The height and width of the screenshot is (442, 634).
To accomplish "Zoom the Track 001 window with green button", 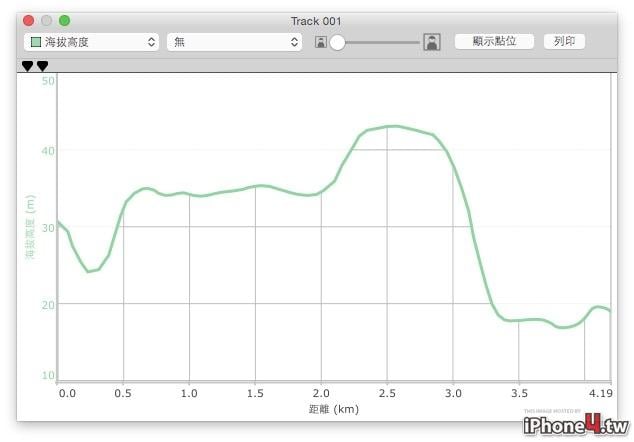I will (64, 21).
